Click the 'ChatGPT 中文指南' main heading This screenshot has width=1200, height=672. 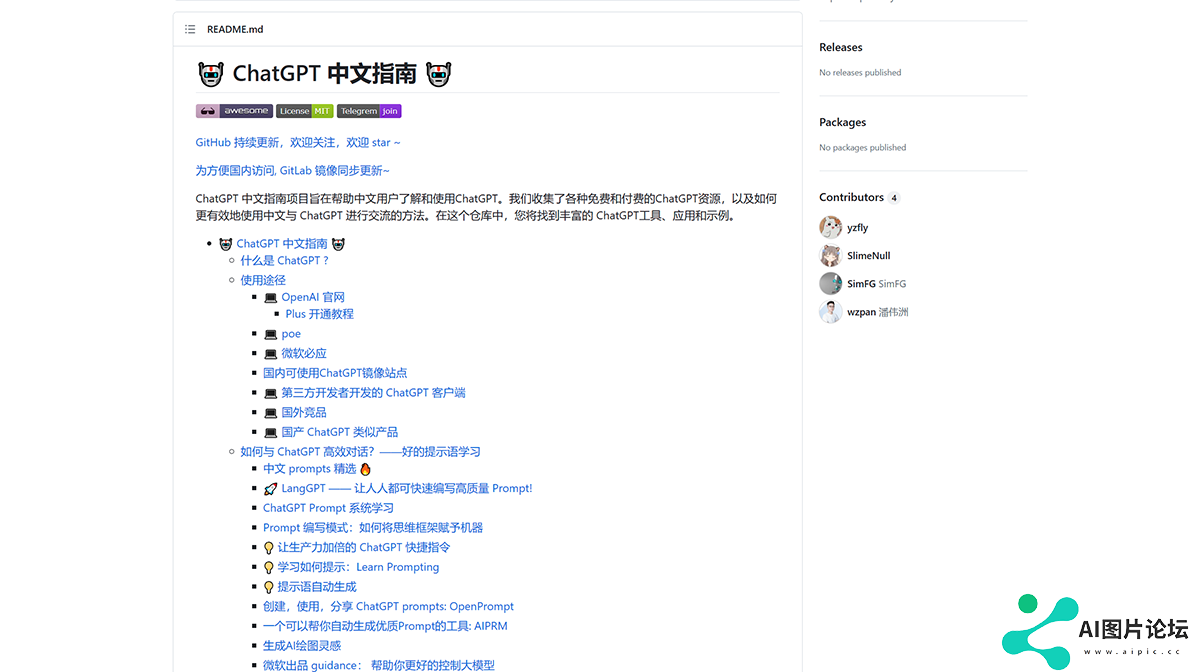[325, 73]
